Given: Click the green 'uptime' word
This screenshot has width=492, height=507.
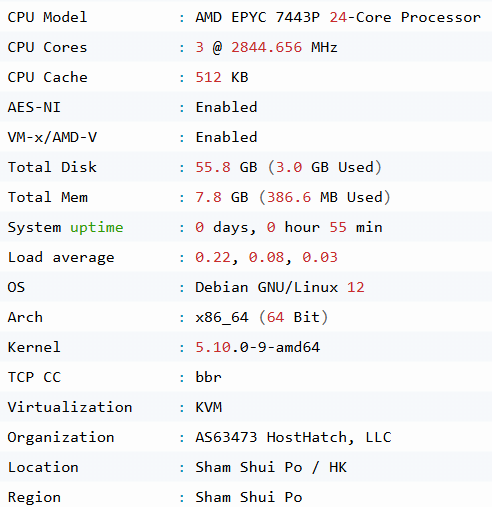Looking at the screenshot, I should tap(97, 228).
